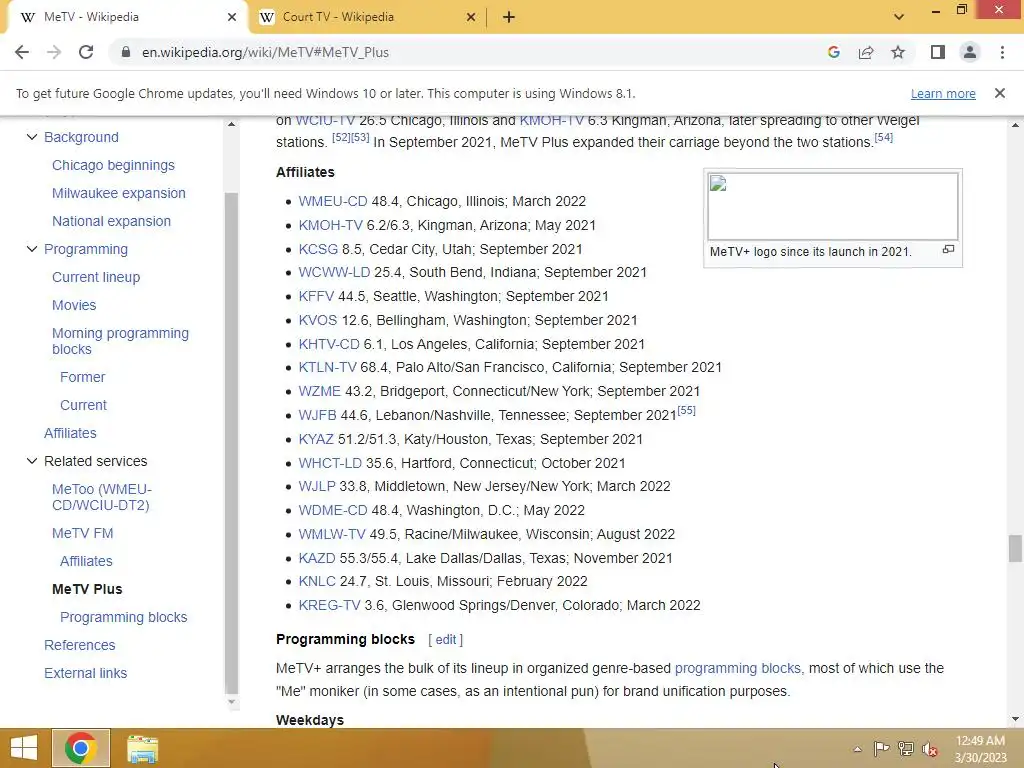Go to Movies in contents
This screenshot has width=1024, height=768.
74,305
